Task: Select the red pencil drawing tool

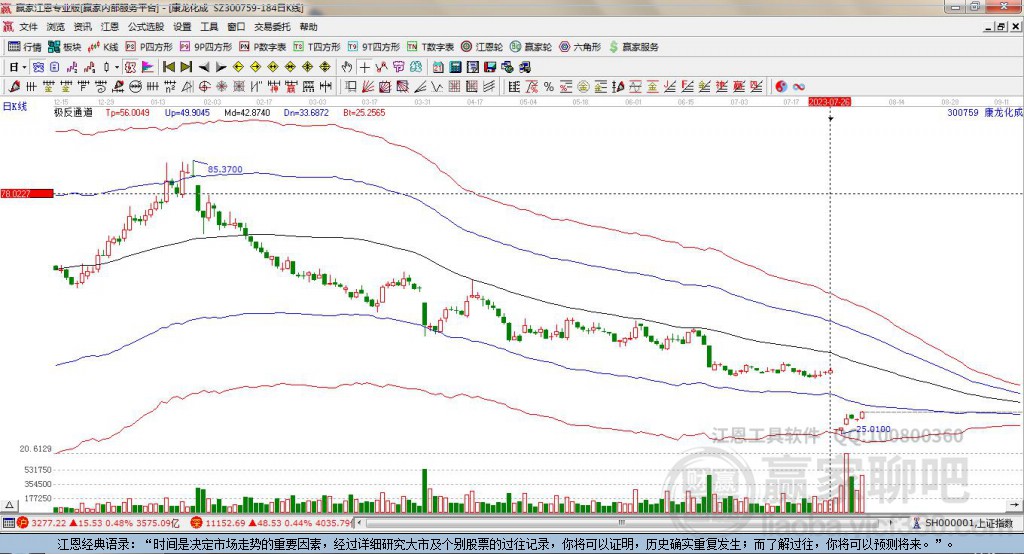Action: (x=14, y=86)
